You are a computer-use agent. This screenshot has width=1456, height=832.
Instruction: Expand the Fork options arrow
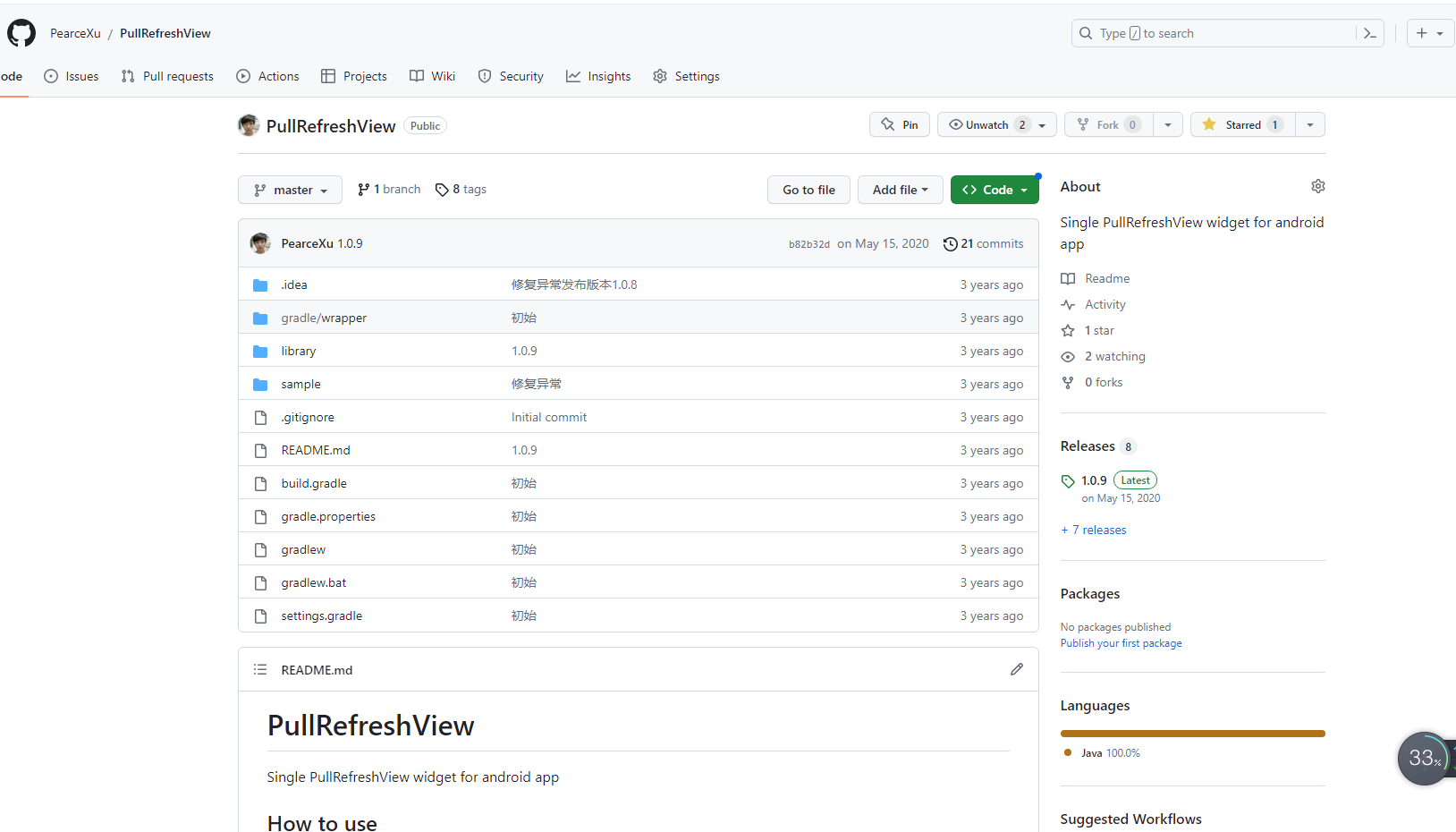tap(1168, 124)
